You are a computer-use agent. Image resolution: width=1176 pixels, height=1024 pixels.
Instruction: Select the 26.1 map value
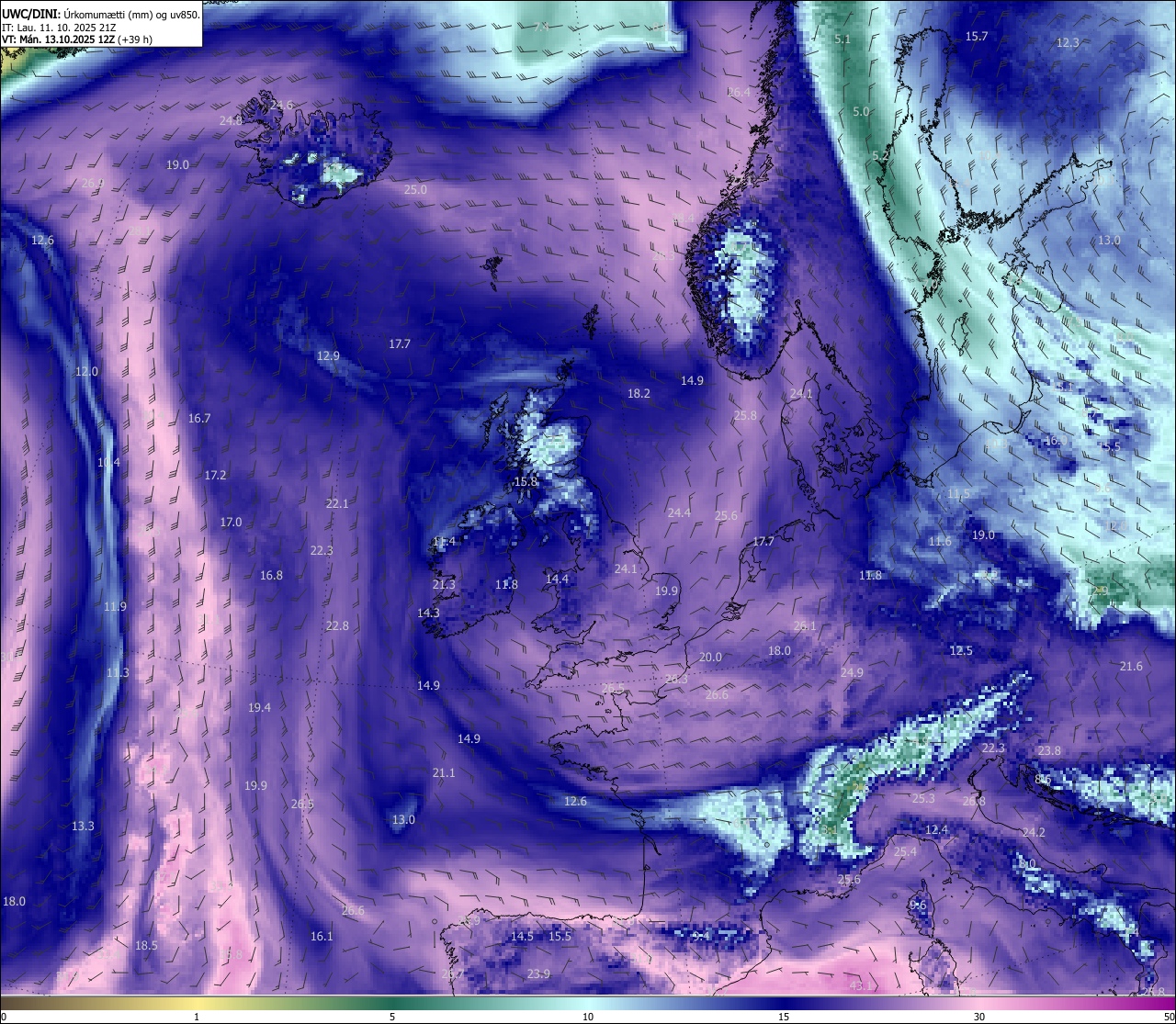point(805,626)
